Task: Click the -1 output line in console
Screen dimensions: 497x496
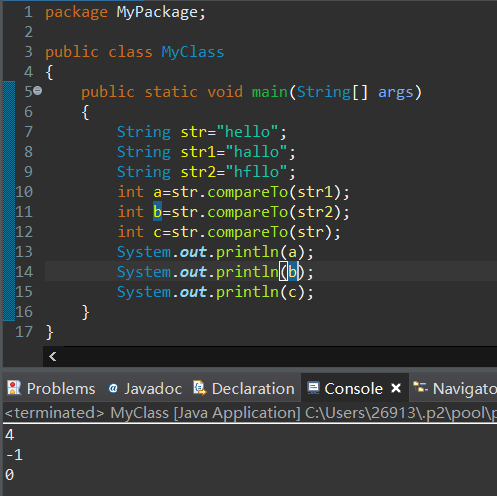Action: click(14, 455)
